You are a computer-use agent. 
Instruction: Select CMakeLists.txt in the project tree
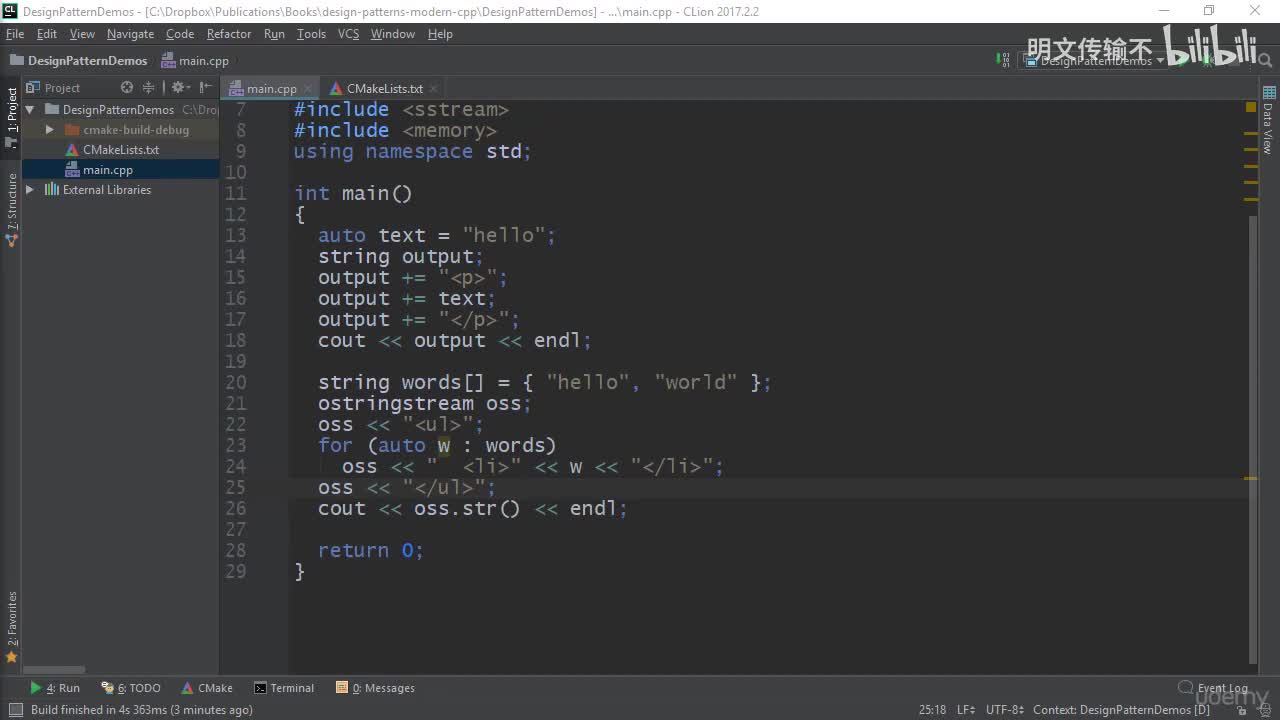121,150
